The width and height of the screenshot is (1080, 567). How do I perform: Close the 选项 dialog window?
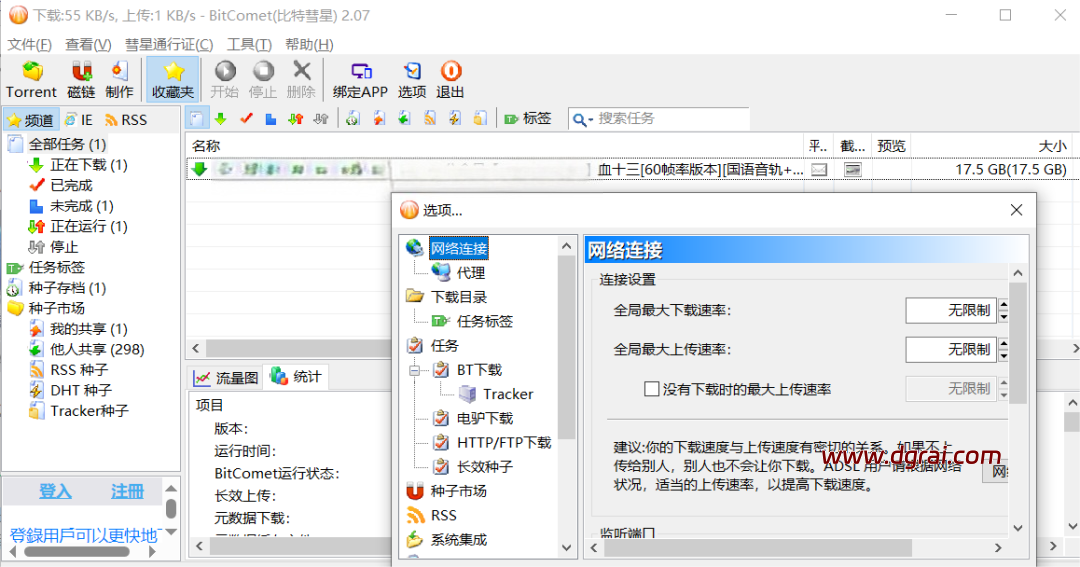point(1016,210)
